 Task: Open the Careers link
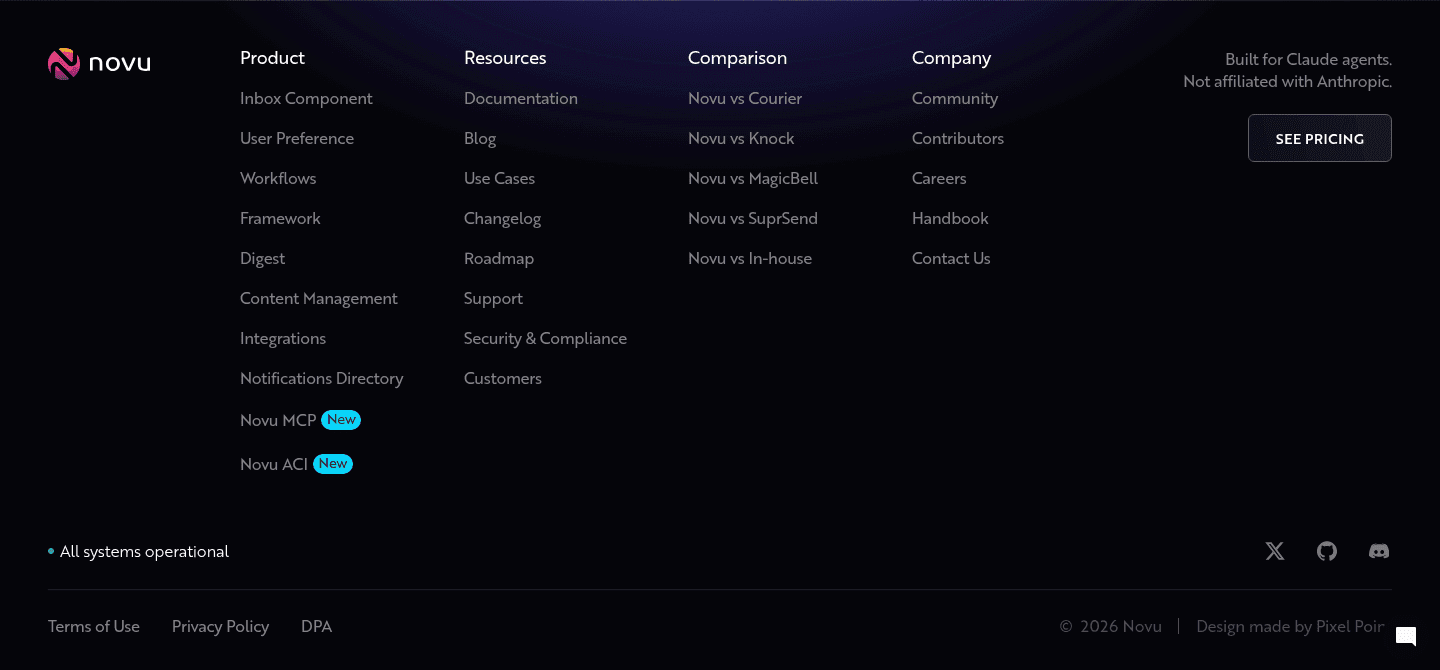pos(939,178)
